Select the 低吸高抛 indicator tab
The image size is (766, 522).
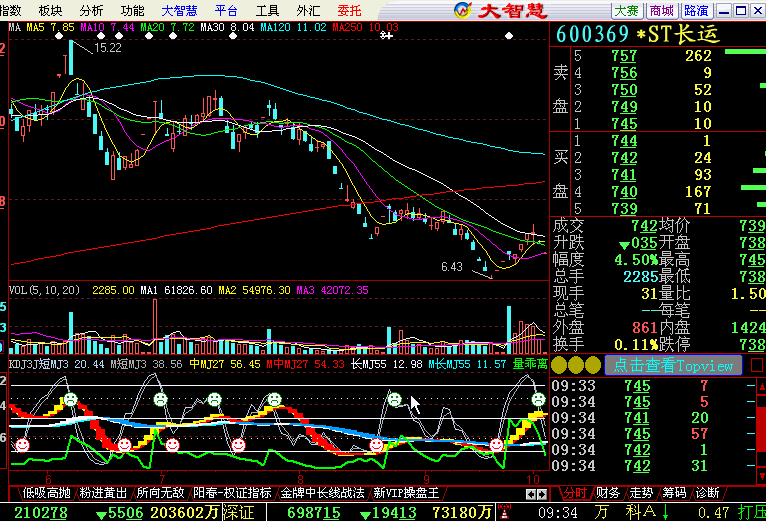pyautogui.click(x=46, y=493)
